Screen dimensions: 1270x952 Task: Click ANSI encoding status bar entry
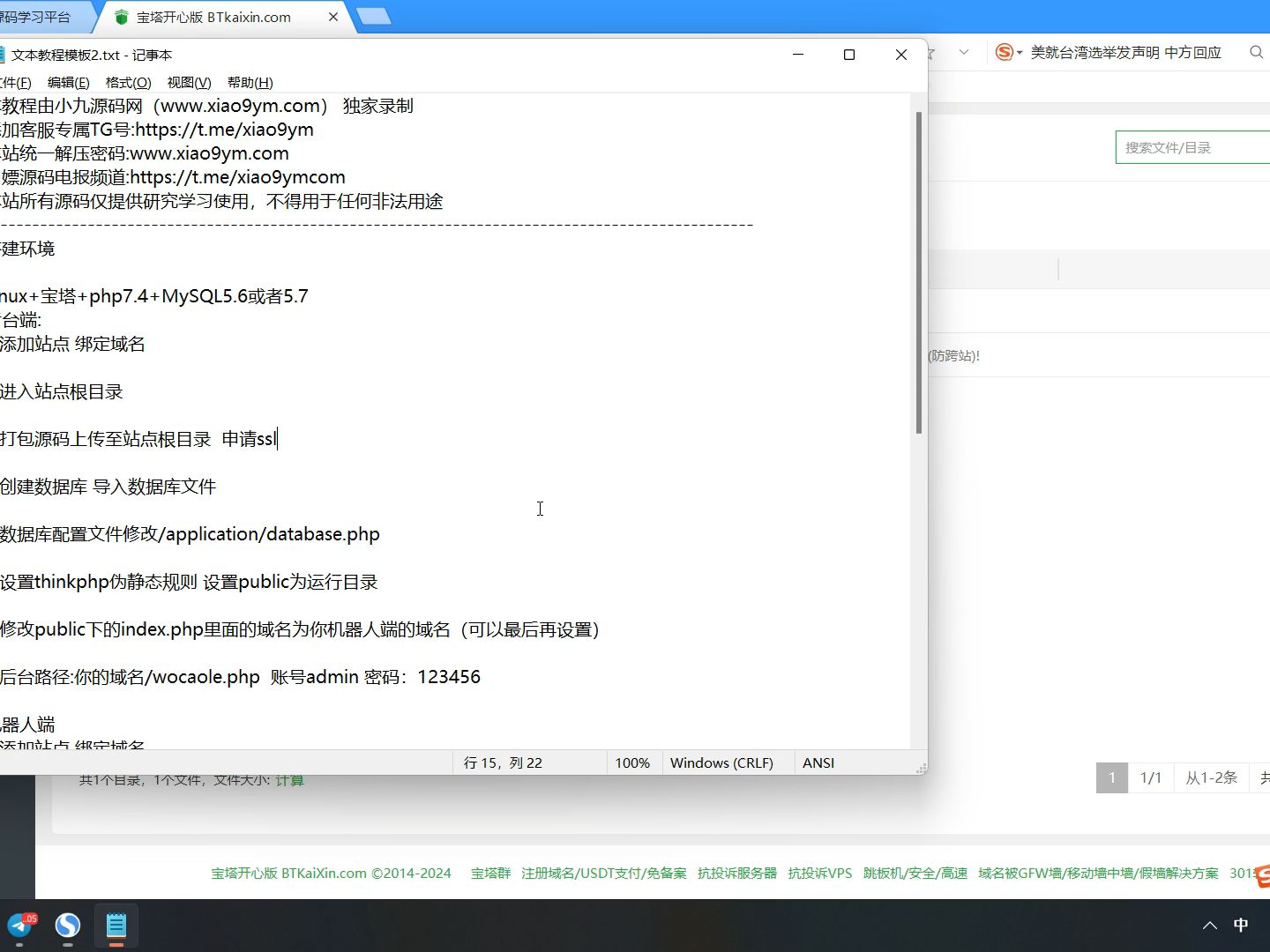pyautogui.click(x=818, y=763)
